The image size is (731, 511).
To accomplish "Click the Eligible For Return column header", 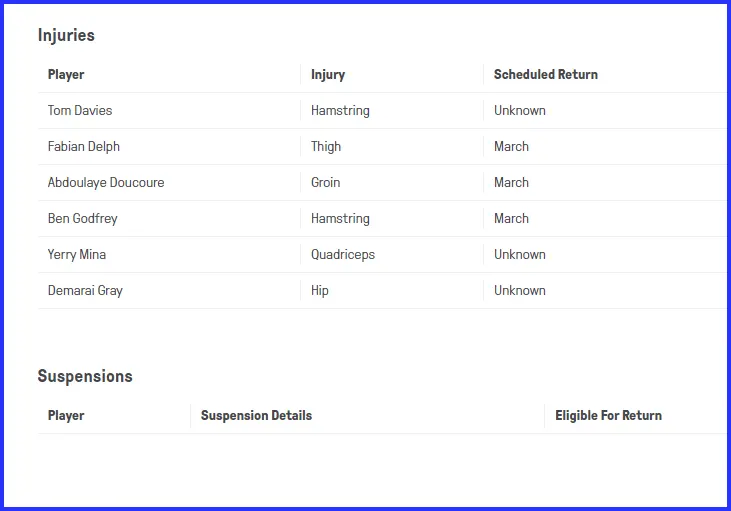I will coord(608,416).
